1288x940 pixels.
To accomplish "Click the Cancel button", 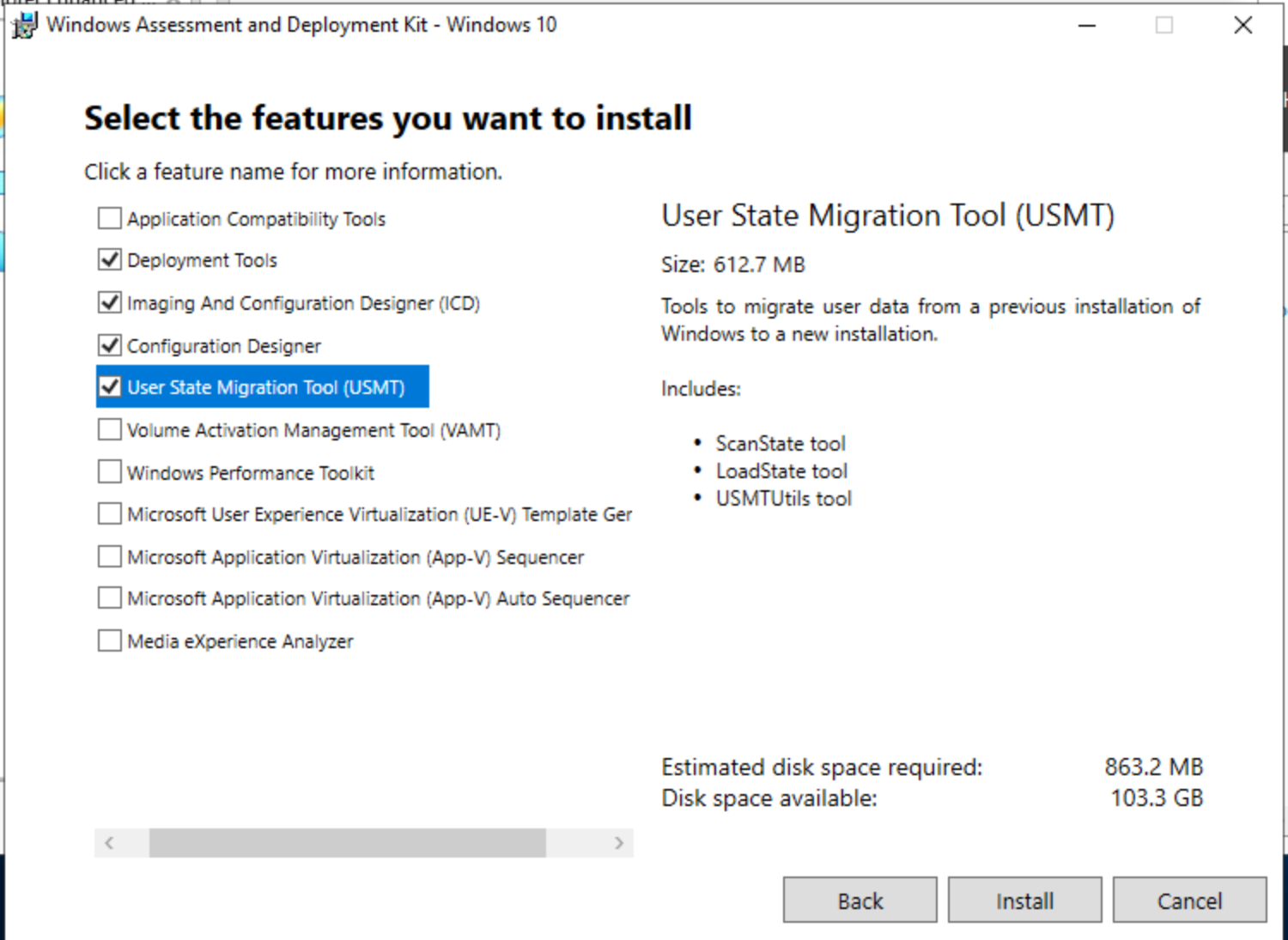I will coord(1189,901).
